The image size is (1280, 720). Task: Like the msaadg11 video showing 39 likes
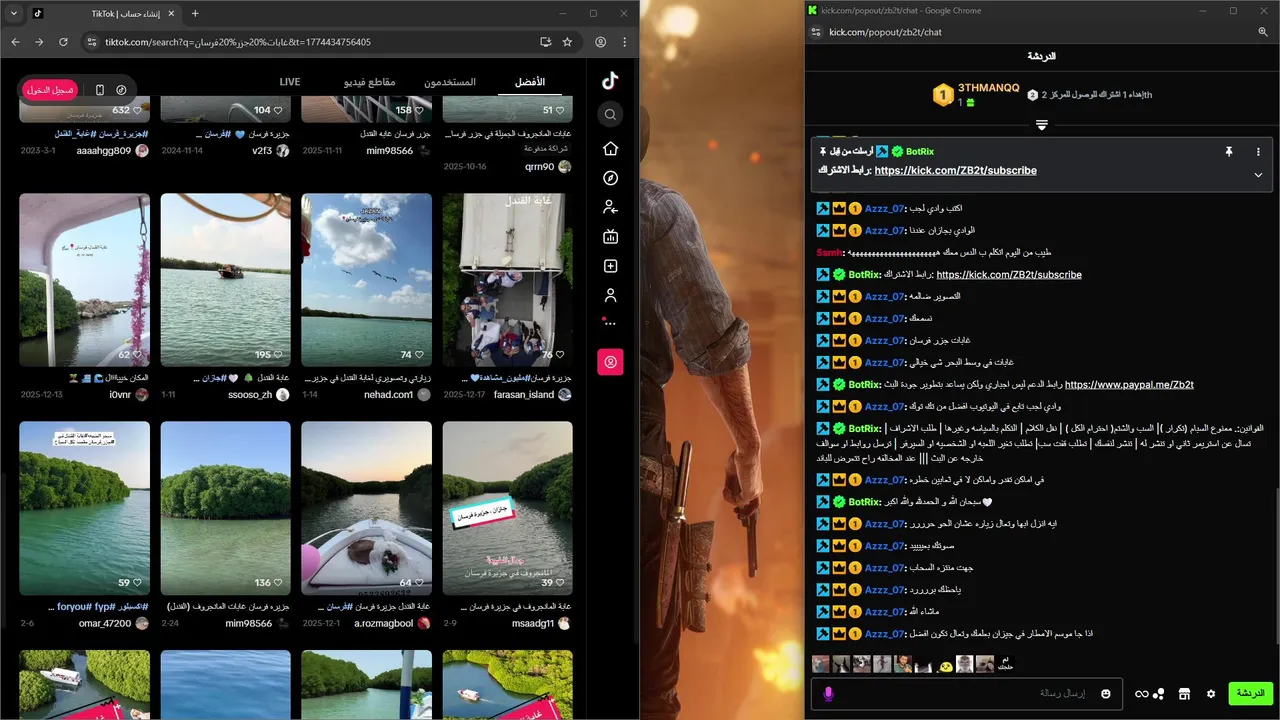coord(559,582)
